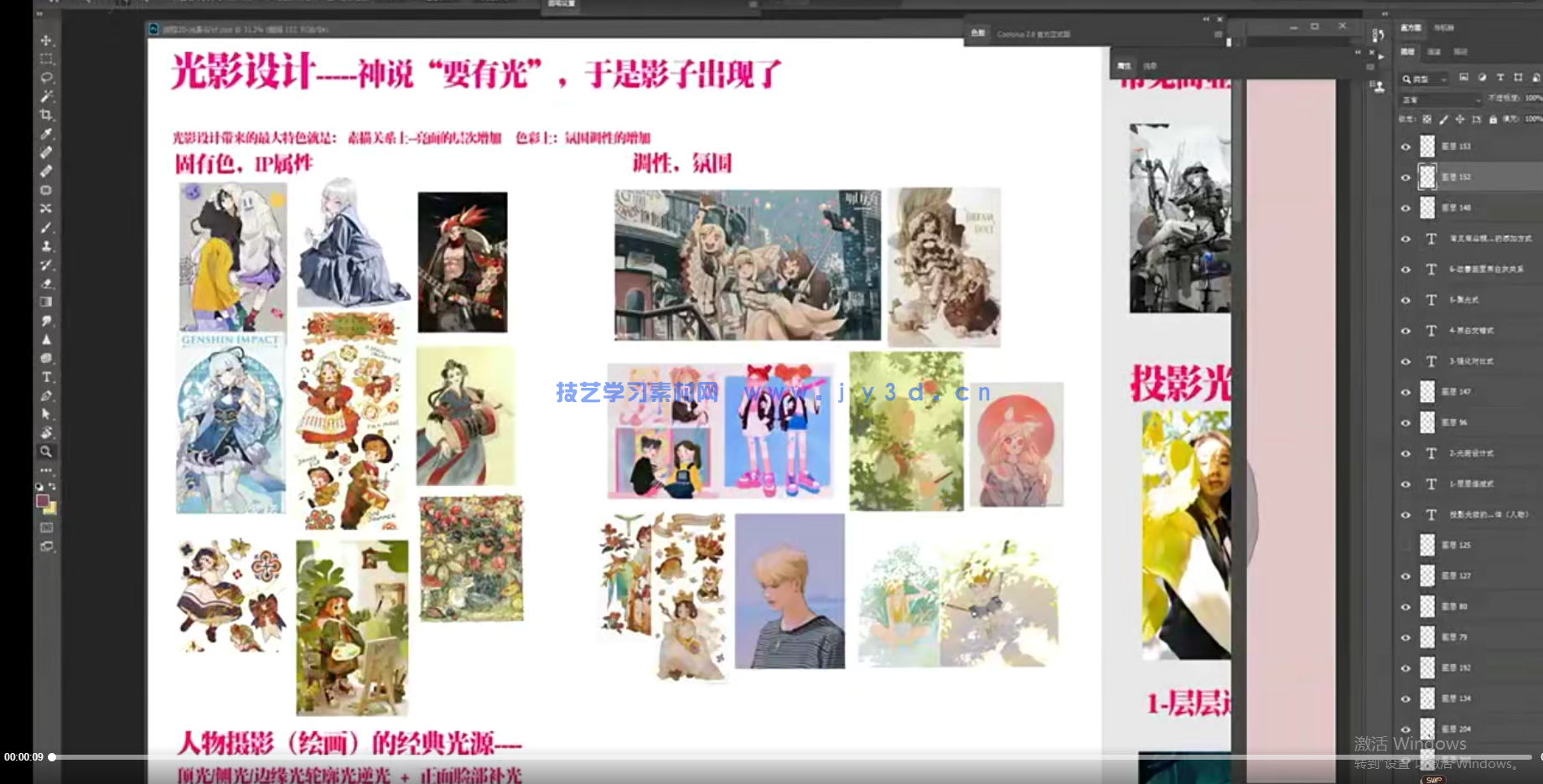Image resolution: width=1543 pixels, height=784 pixels.
Task: Select the Gradient tool
Action: click(x=46, y=302)
